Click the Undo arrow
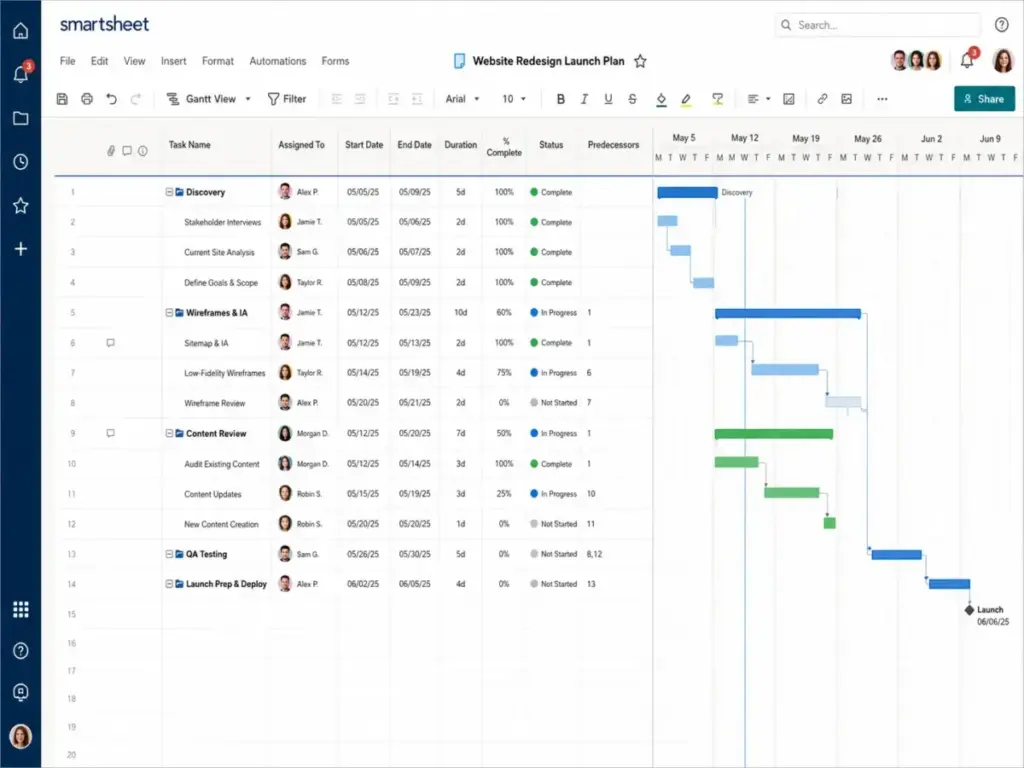Screen dimensions: 1024x768 112,99
